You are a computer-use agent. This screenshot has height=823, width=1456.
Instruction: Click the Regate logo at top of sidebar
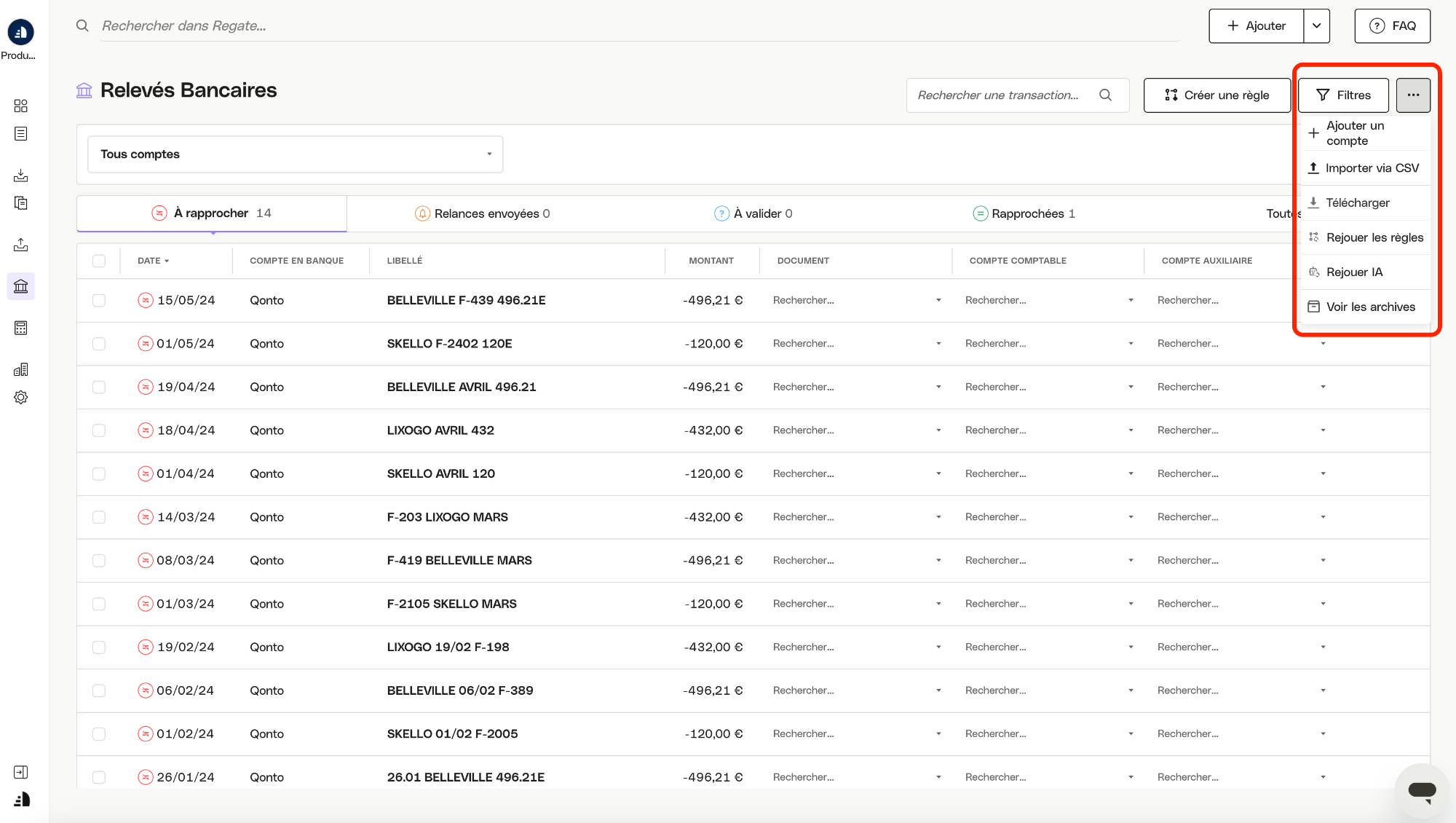tap(20, 32)
